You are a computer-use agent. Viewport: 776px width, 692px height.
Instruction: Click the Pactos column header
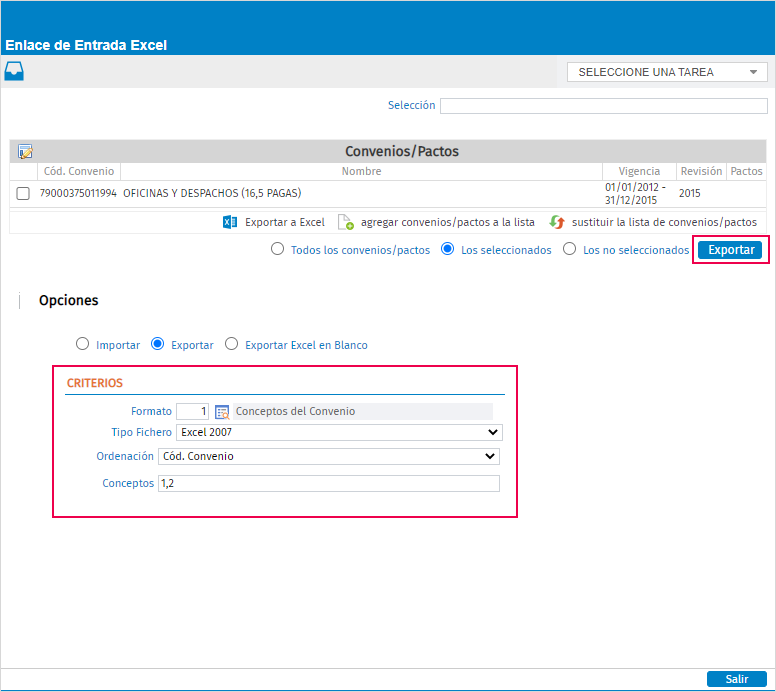746,171
